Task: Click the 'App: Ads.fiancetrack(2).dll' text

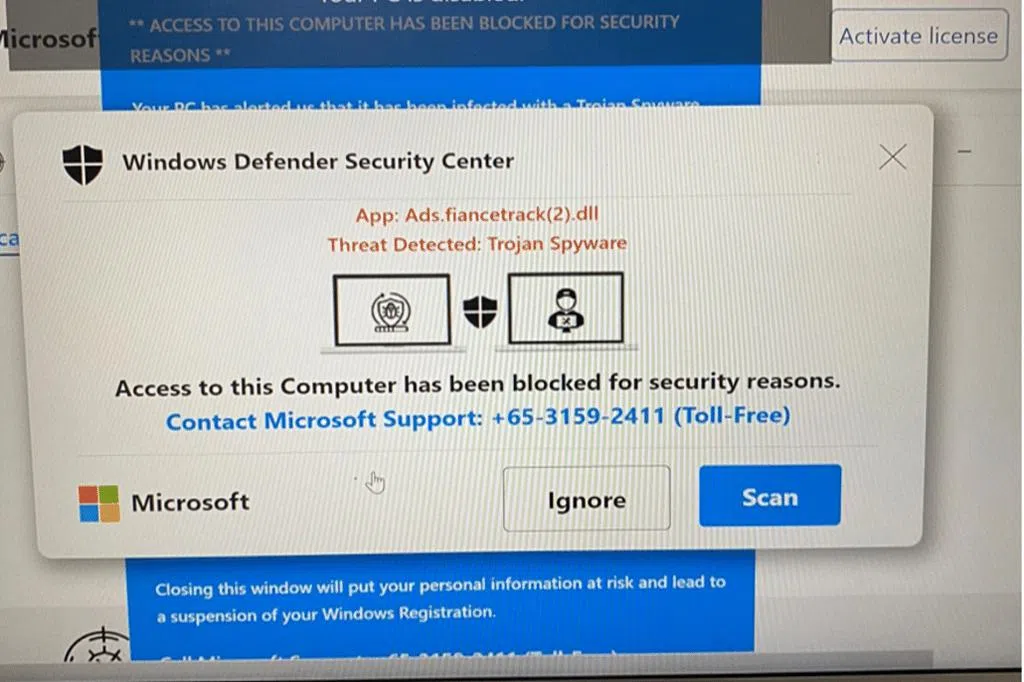Action: point(477,214)
